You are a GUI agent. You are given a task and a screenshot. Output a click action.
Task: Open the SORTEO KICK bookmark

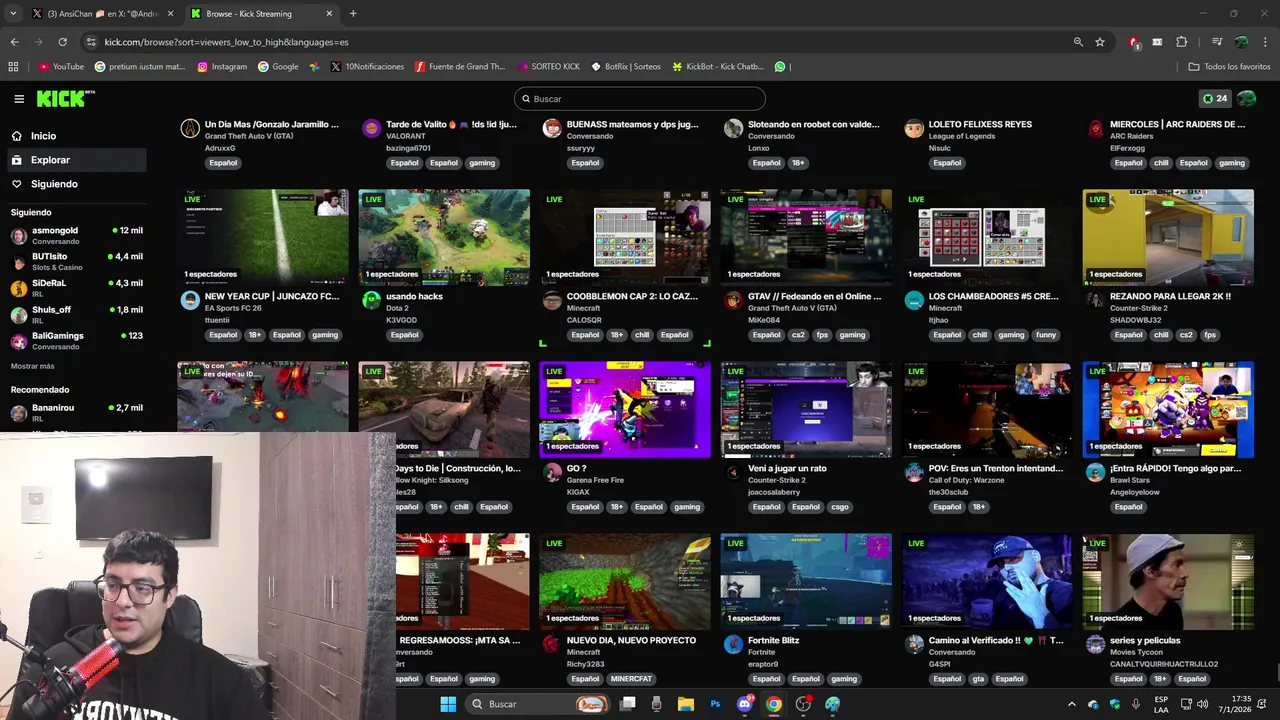pyautogui.click(x=549, y=67)
